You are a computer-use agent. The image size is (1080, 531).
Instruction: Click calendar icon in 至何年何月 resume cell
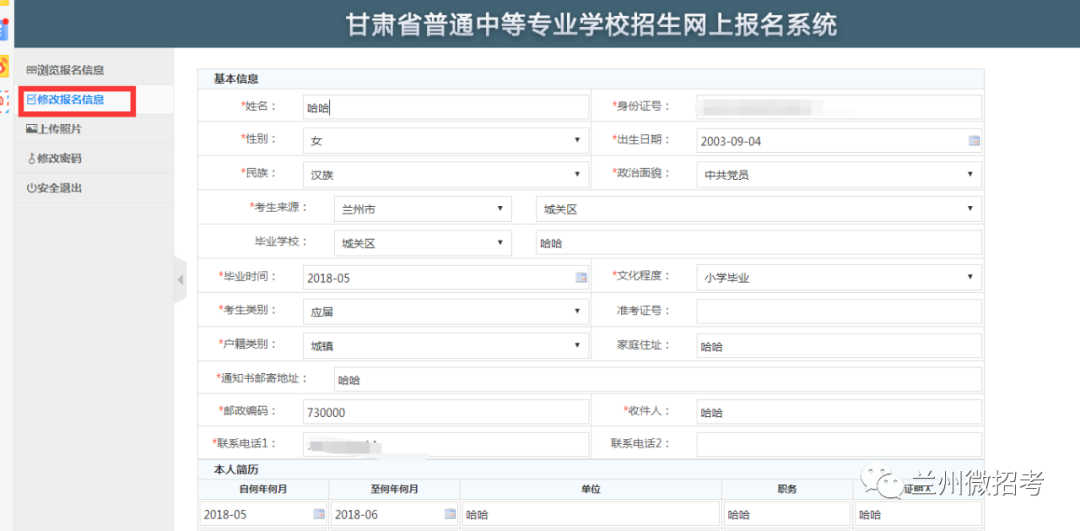pos(450,514)
